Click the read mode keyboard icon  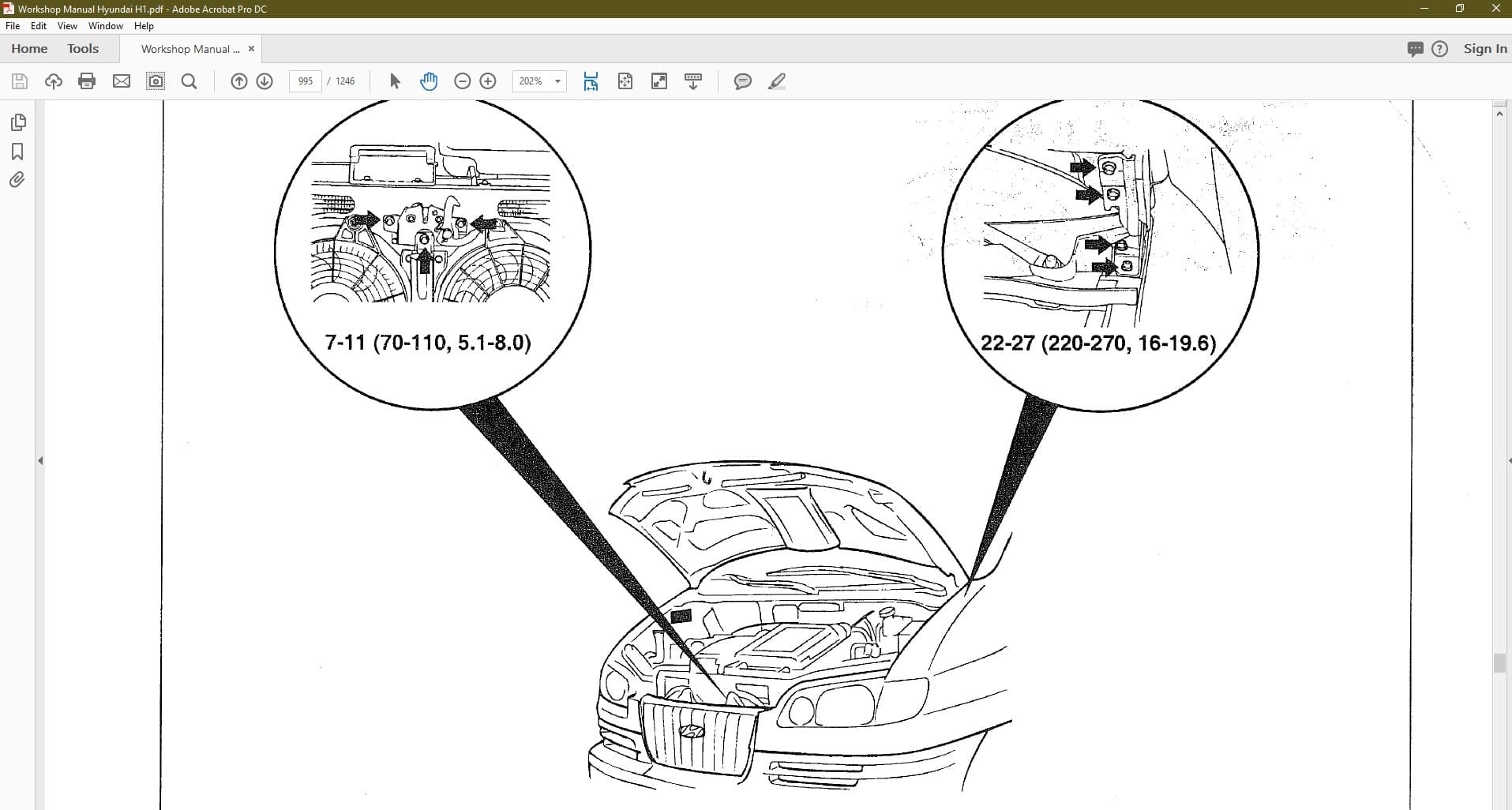pyautogui.click(x=693, y=81)
